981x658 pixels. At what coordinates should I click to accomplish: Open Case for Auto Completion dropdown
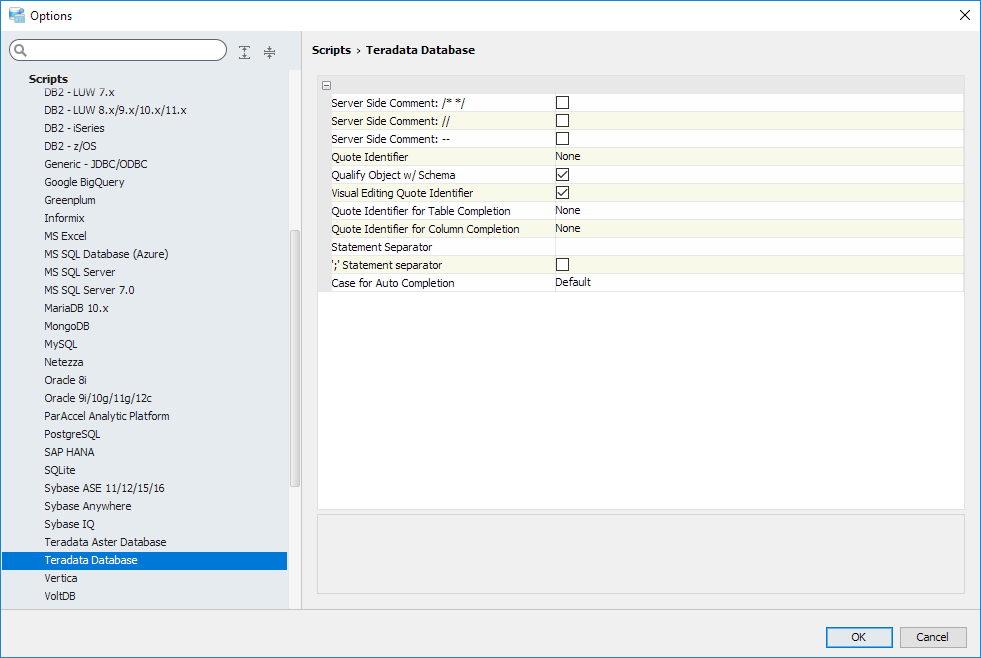coord(758,282)
